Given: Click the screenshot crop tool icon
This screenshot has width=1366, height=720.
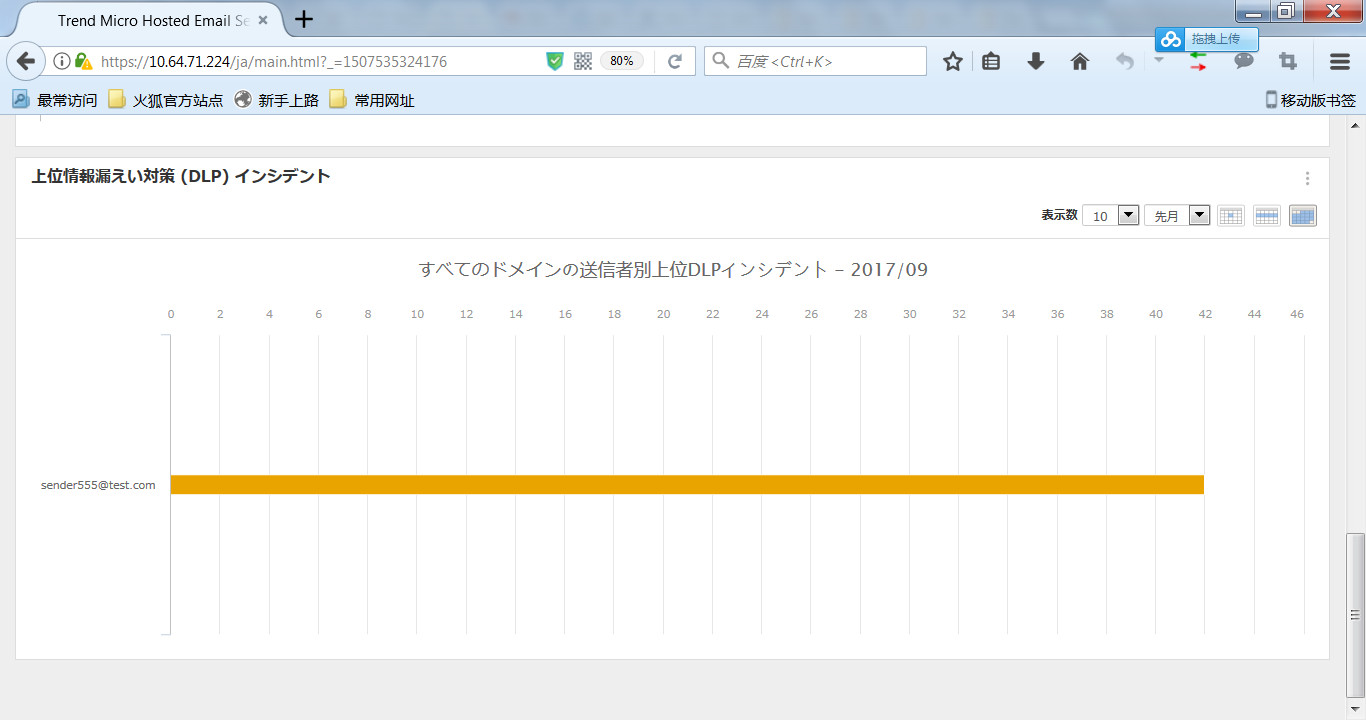Looking at the screenshot, I should coord(1288,62).
